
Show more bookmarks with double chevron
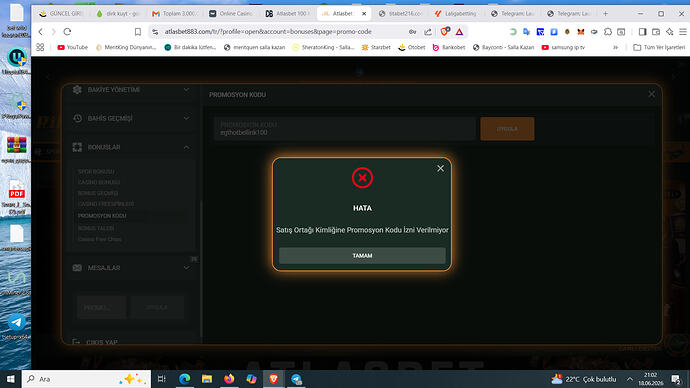[x=616, y=47]
